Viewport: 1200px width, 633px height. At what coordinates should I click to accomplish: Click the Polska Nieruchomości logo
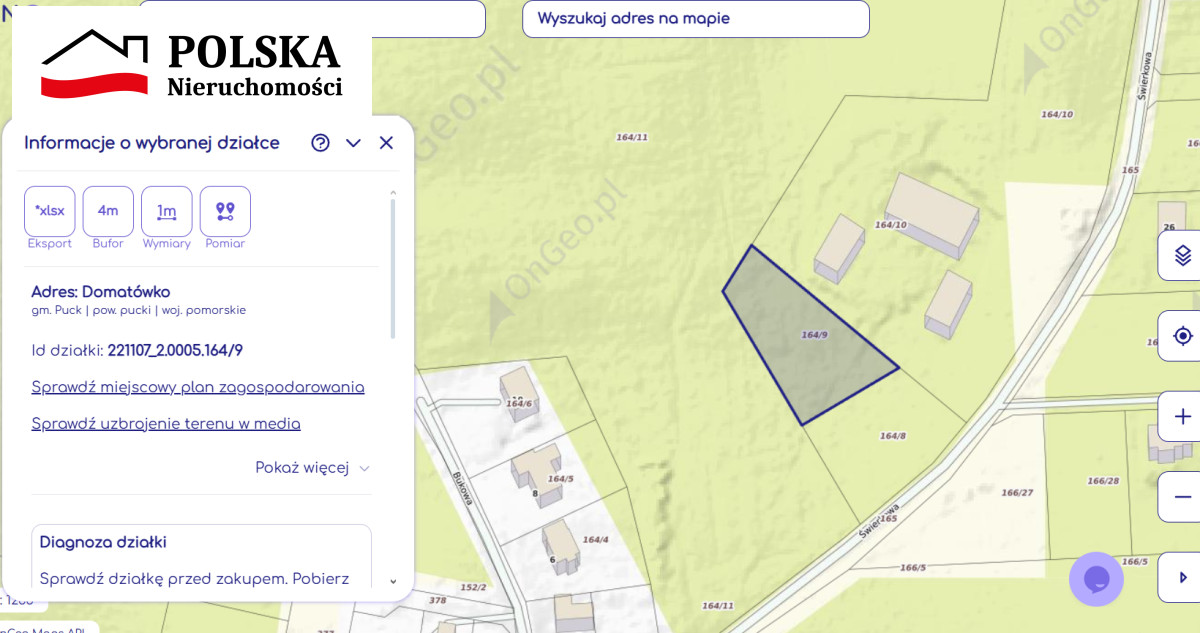click(192, 65)
